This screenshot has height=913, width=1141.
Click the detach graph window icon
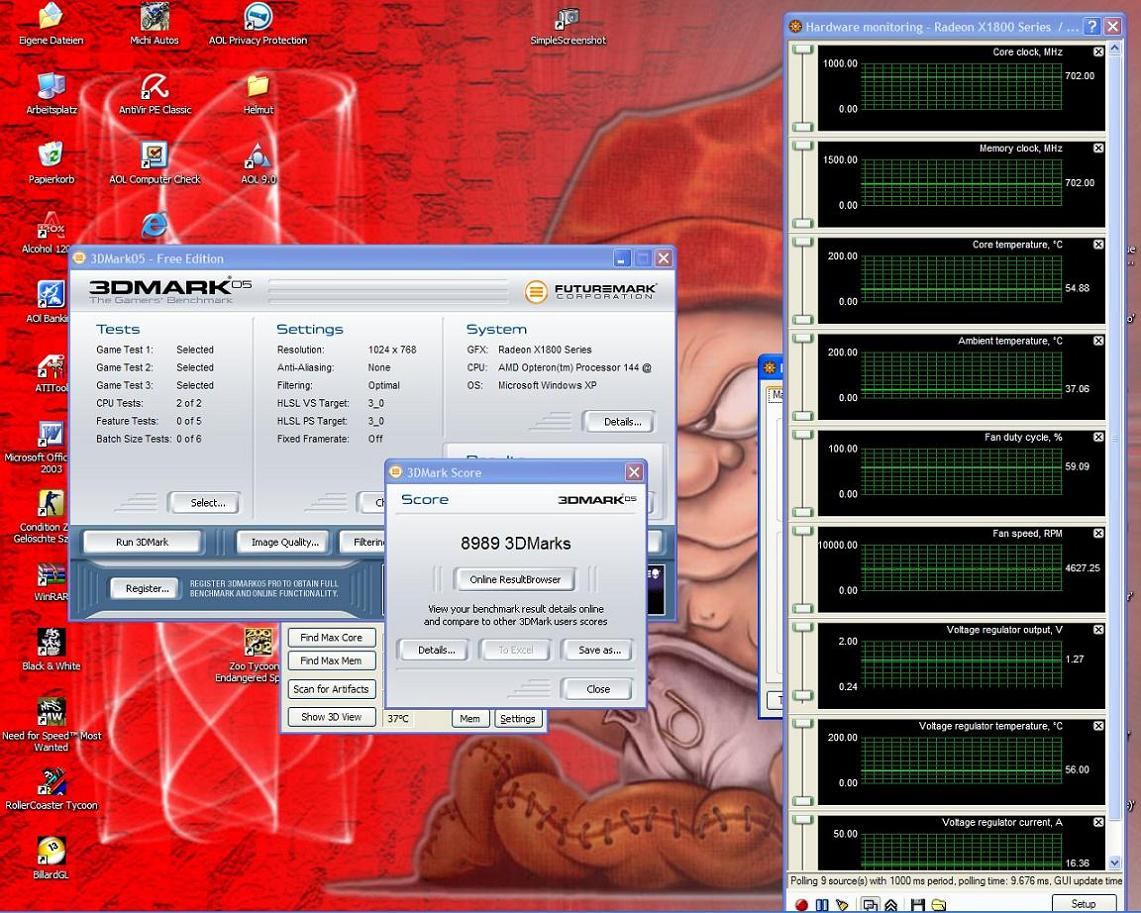[870, 904]
